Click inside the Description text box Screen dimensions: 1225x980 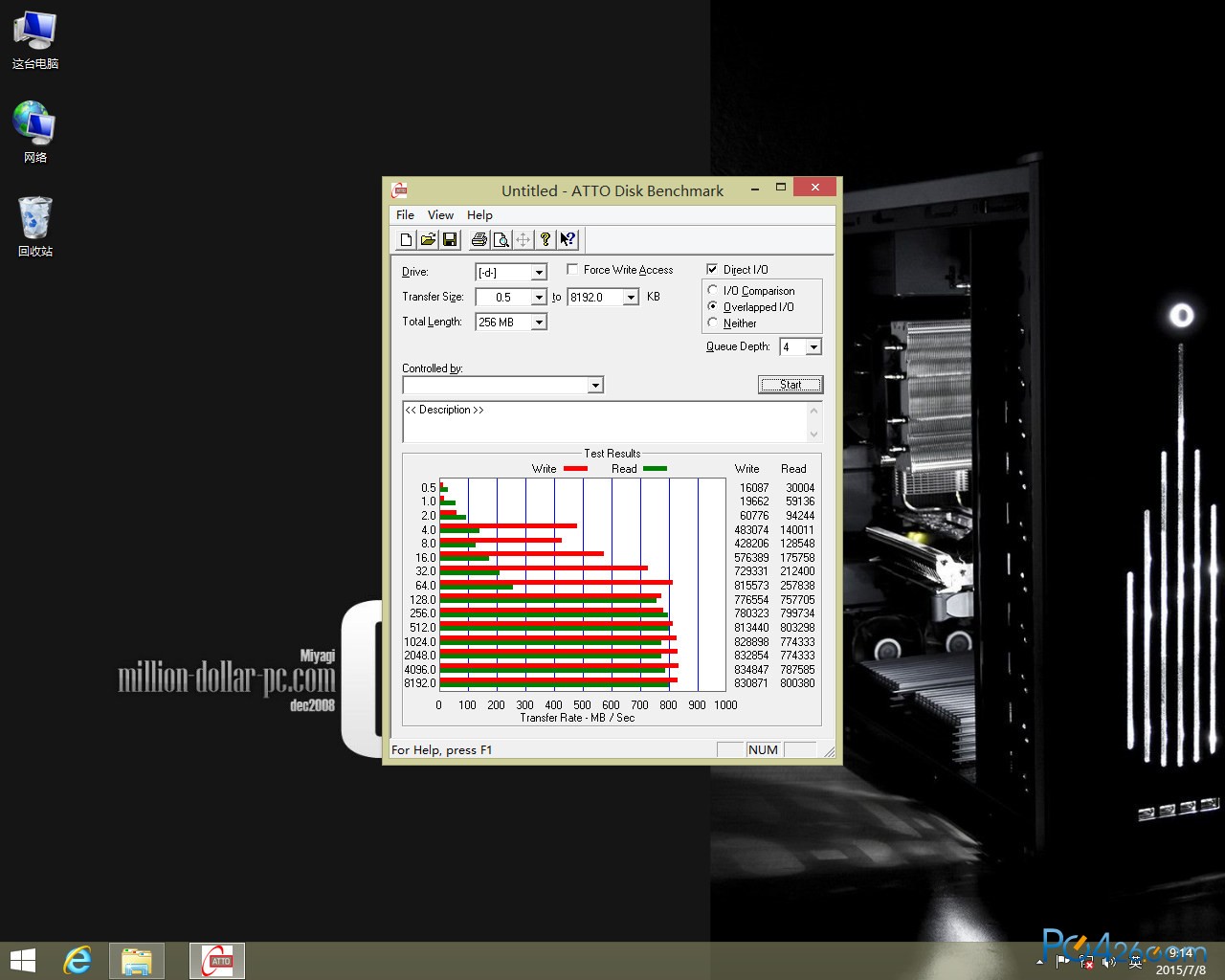605,422
